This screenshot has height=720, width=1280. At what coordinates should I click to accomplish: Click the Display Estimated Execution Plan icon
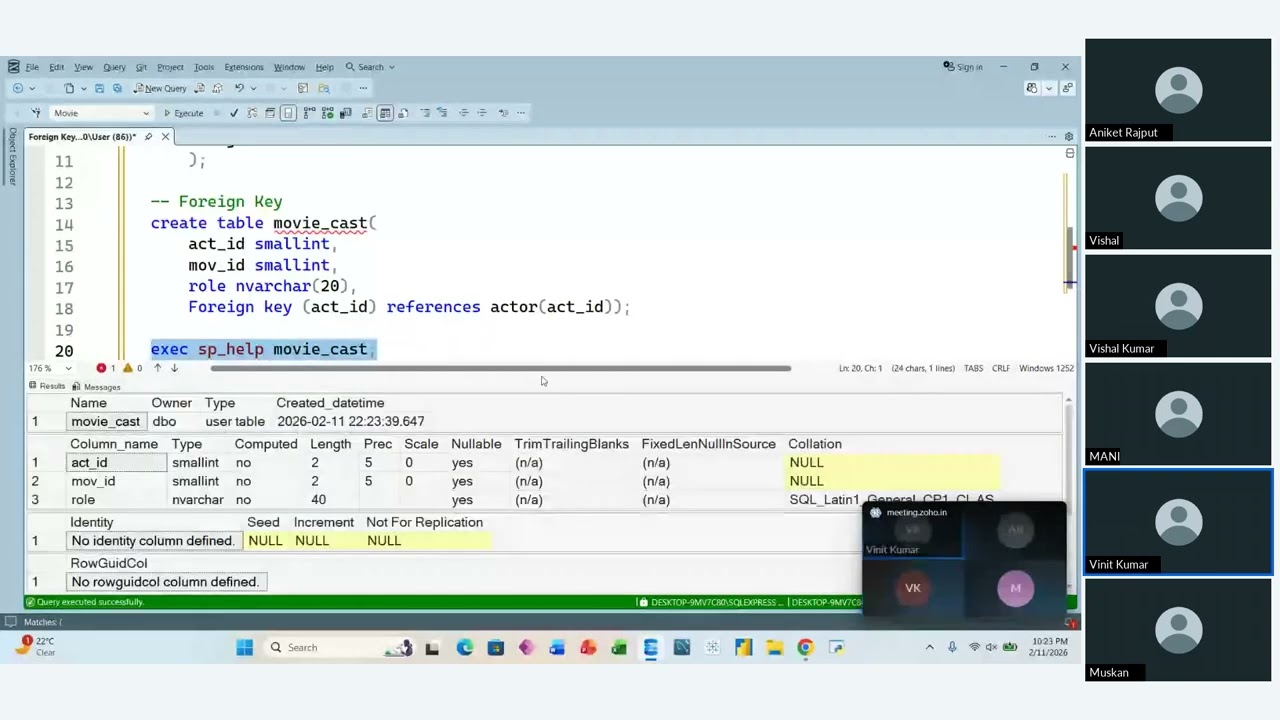[x=252, y=113]
